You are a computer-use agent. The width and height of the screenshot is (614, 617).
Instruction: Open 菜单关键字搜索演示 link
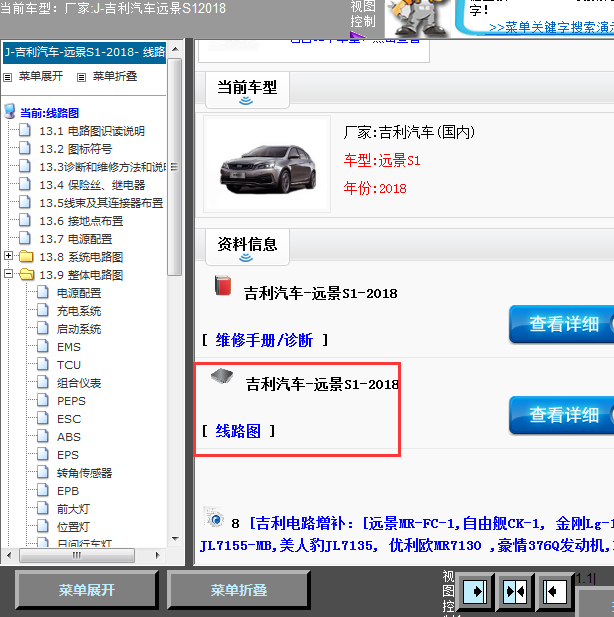tap(551, 27)
